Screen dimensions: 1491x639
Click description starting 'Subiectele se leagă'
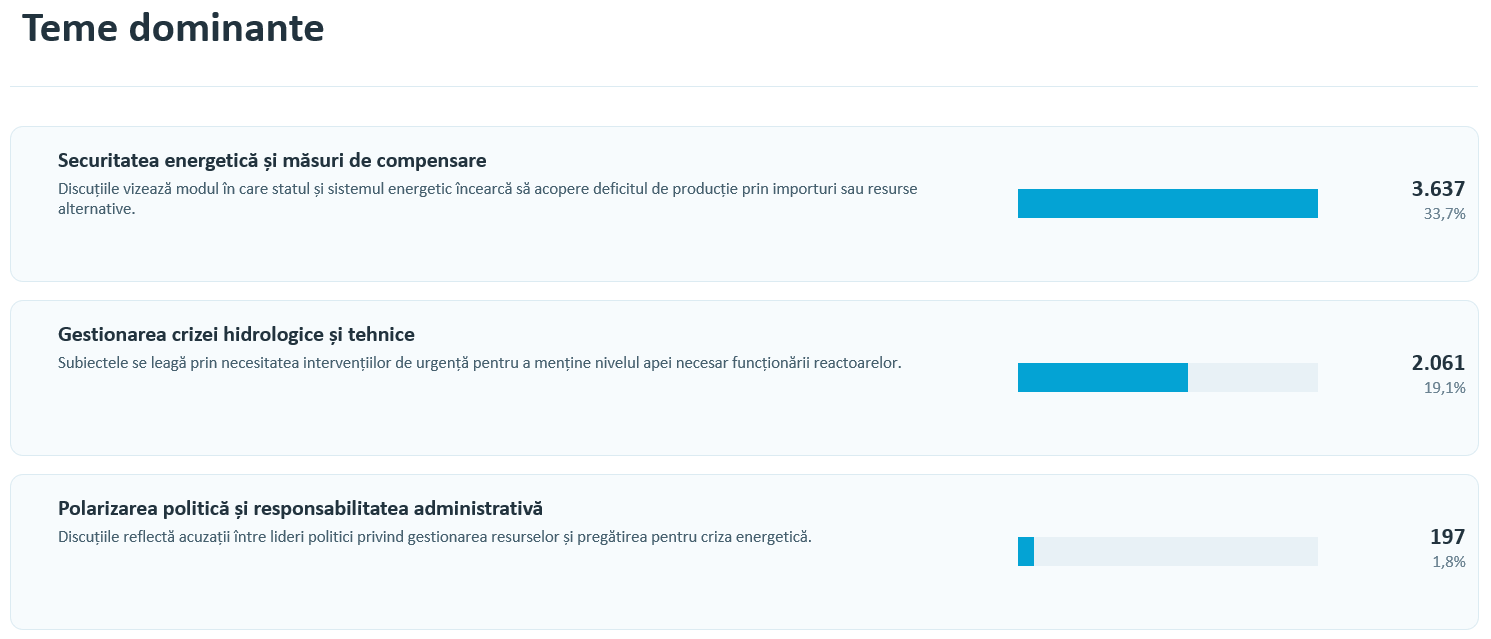pyautogui.click(x=480, y=363)
